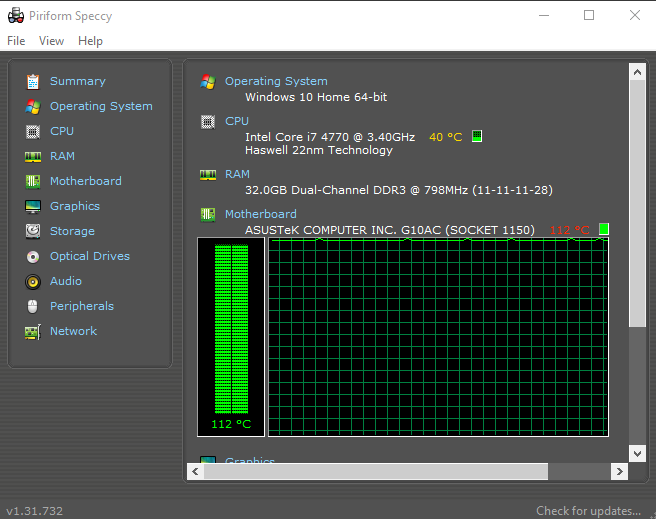Click the Storage hard drive icon in sidebar
656x519 pixels.
point(33,231)
